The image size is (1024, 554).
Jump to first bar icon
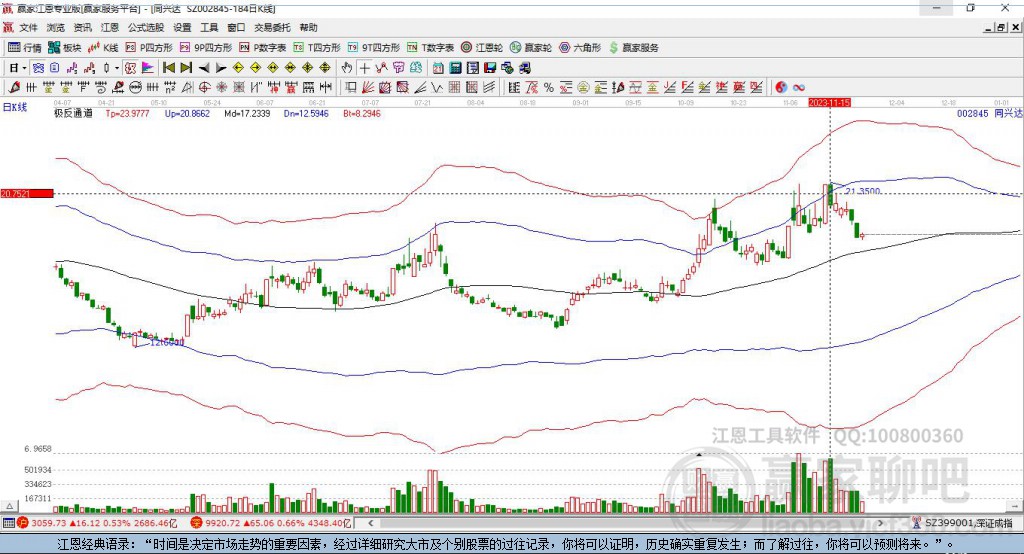pyautogui.click(x=169, y=68)
